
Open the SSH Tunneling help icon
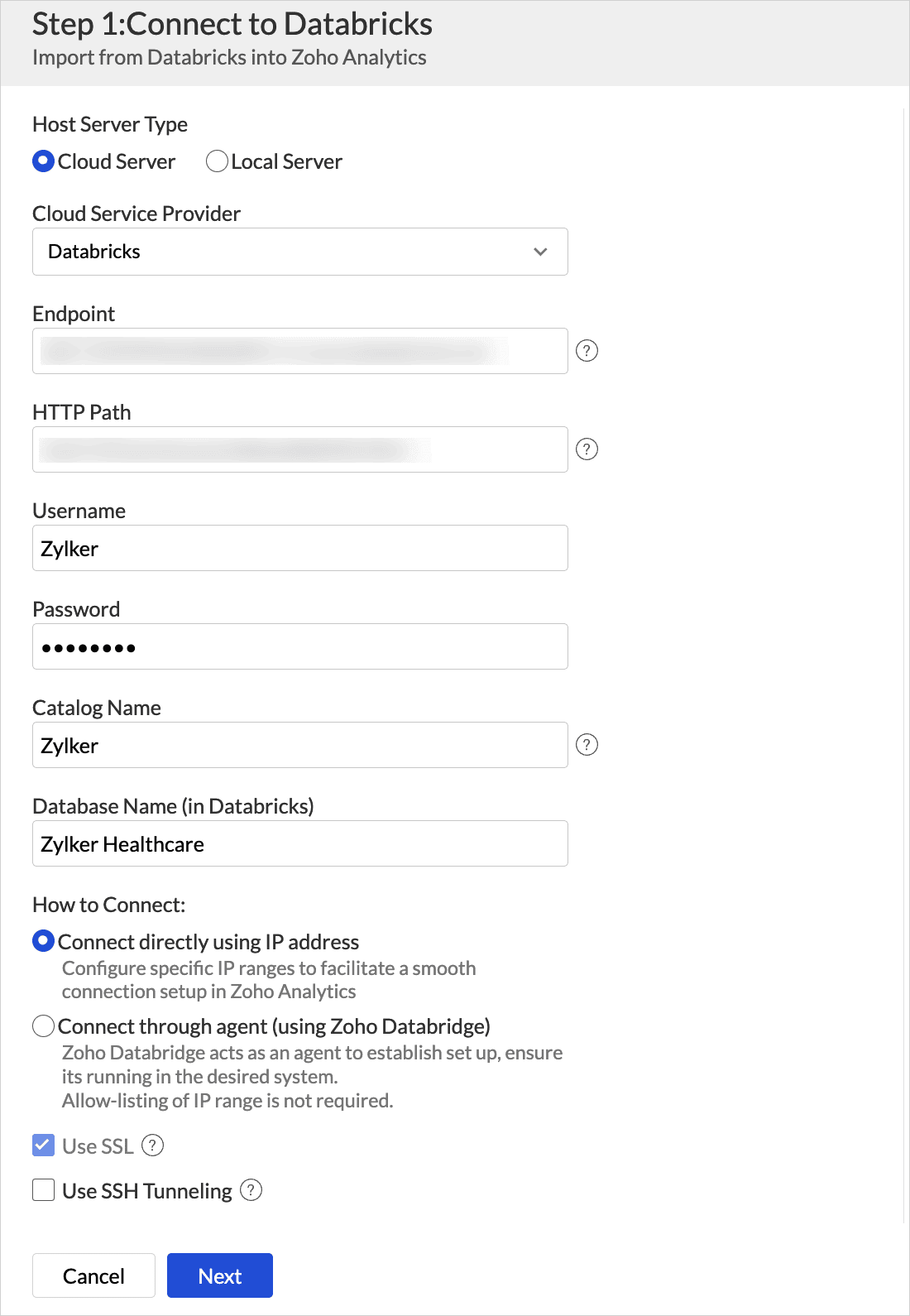pyautogui.click(x=251, y=1190)
